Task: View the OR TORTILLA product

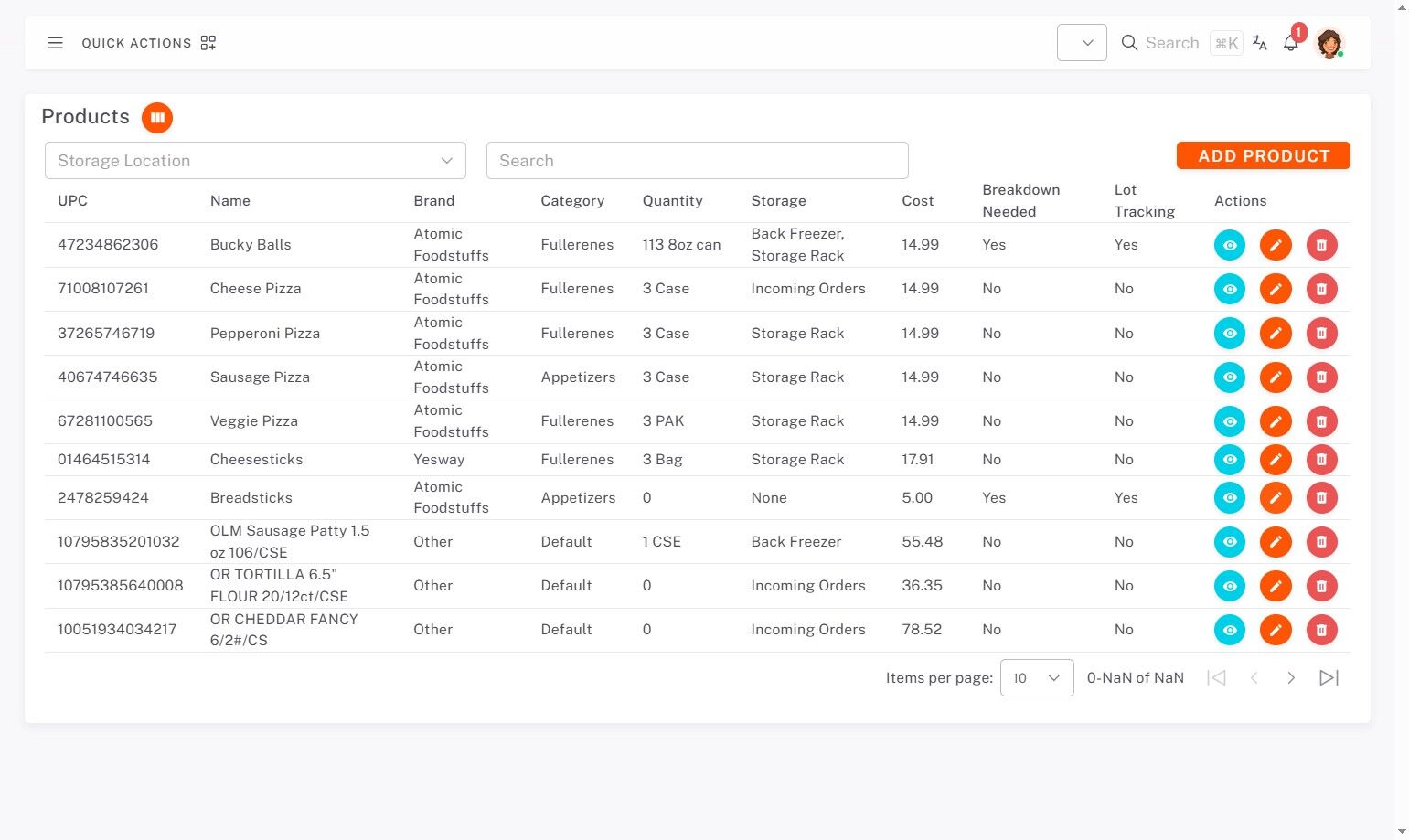Action: (x=1230, y=586)
